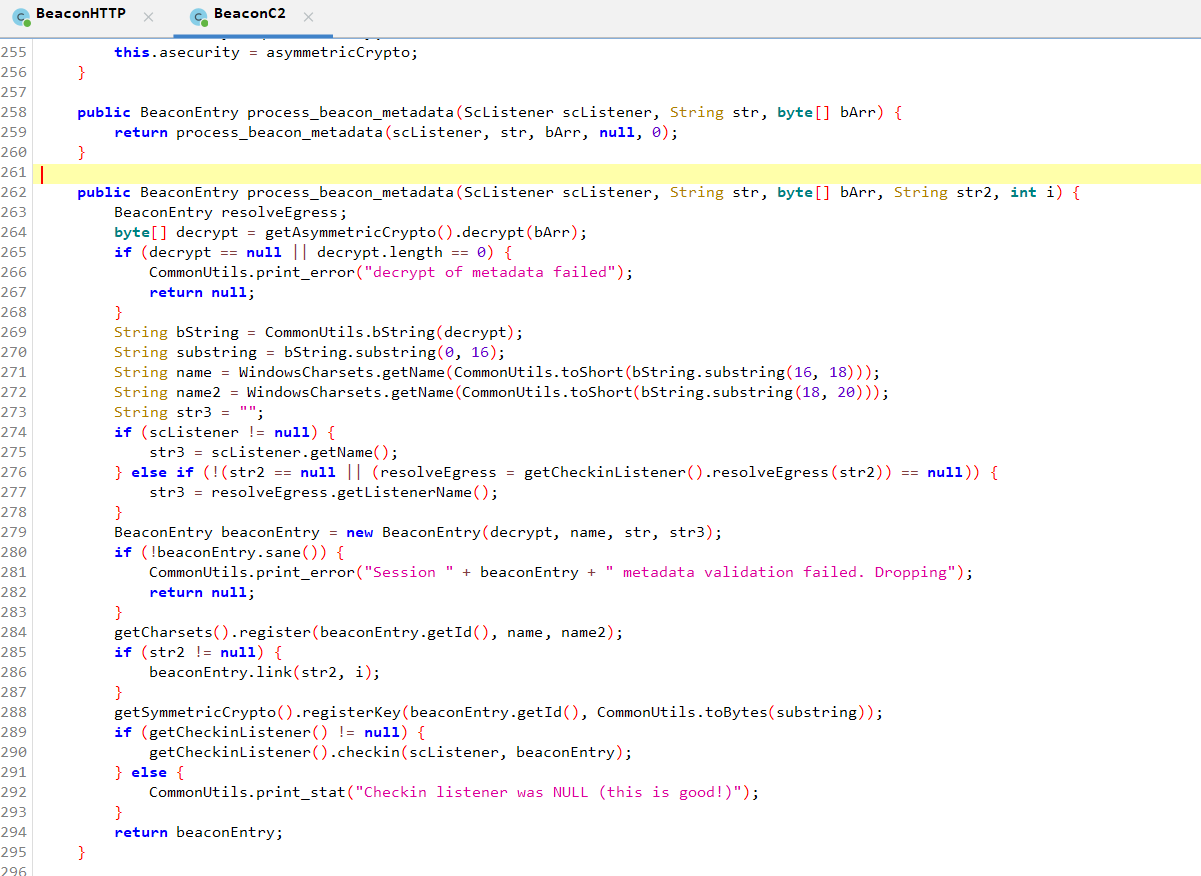This screenshot has height=876, width=1201.
Task: Click "asymmetricCrypto" on line 255
Action: [x=337, y=52]
